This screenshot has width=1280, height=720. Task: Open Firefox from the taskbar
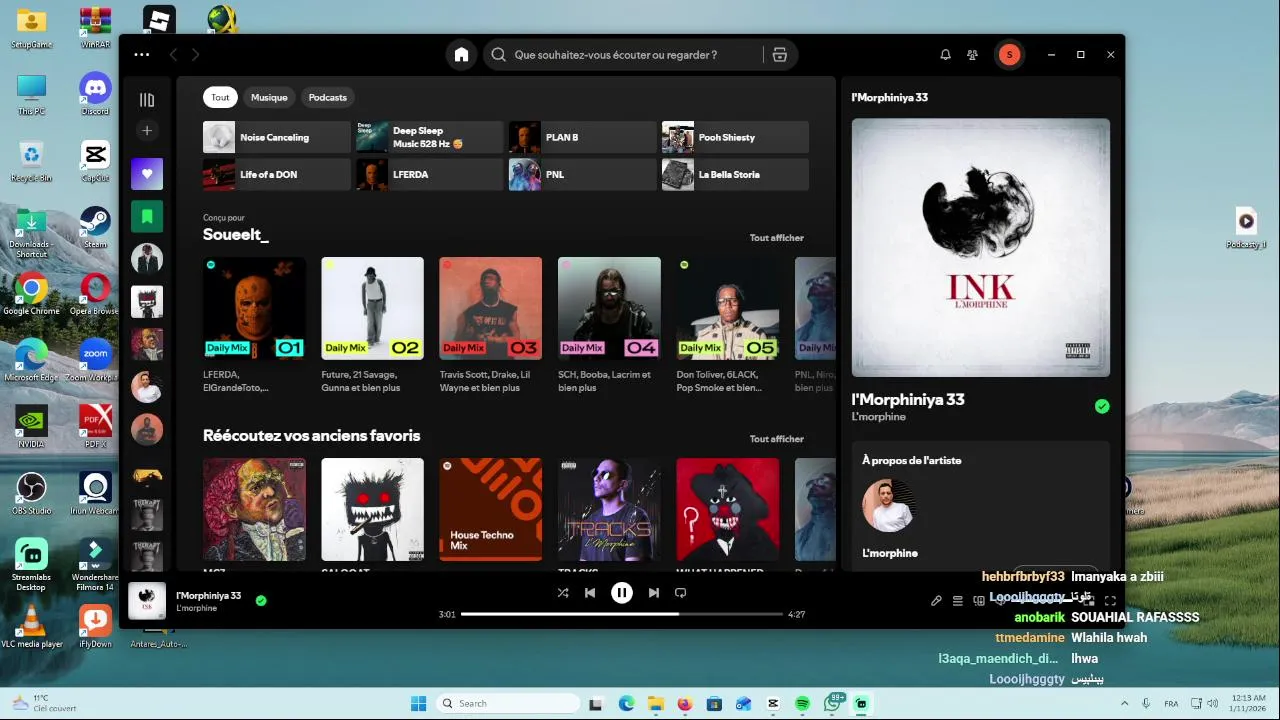tap(684, 704)
